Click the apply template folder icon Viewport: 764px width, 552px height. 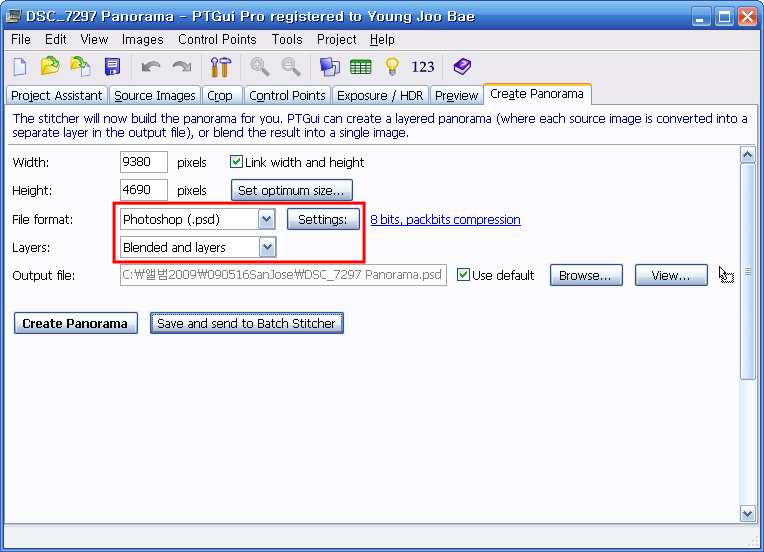[81, 66]
